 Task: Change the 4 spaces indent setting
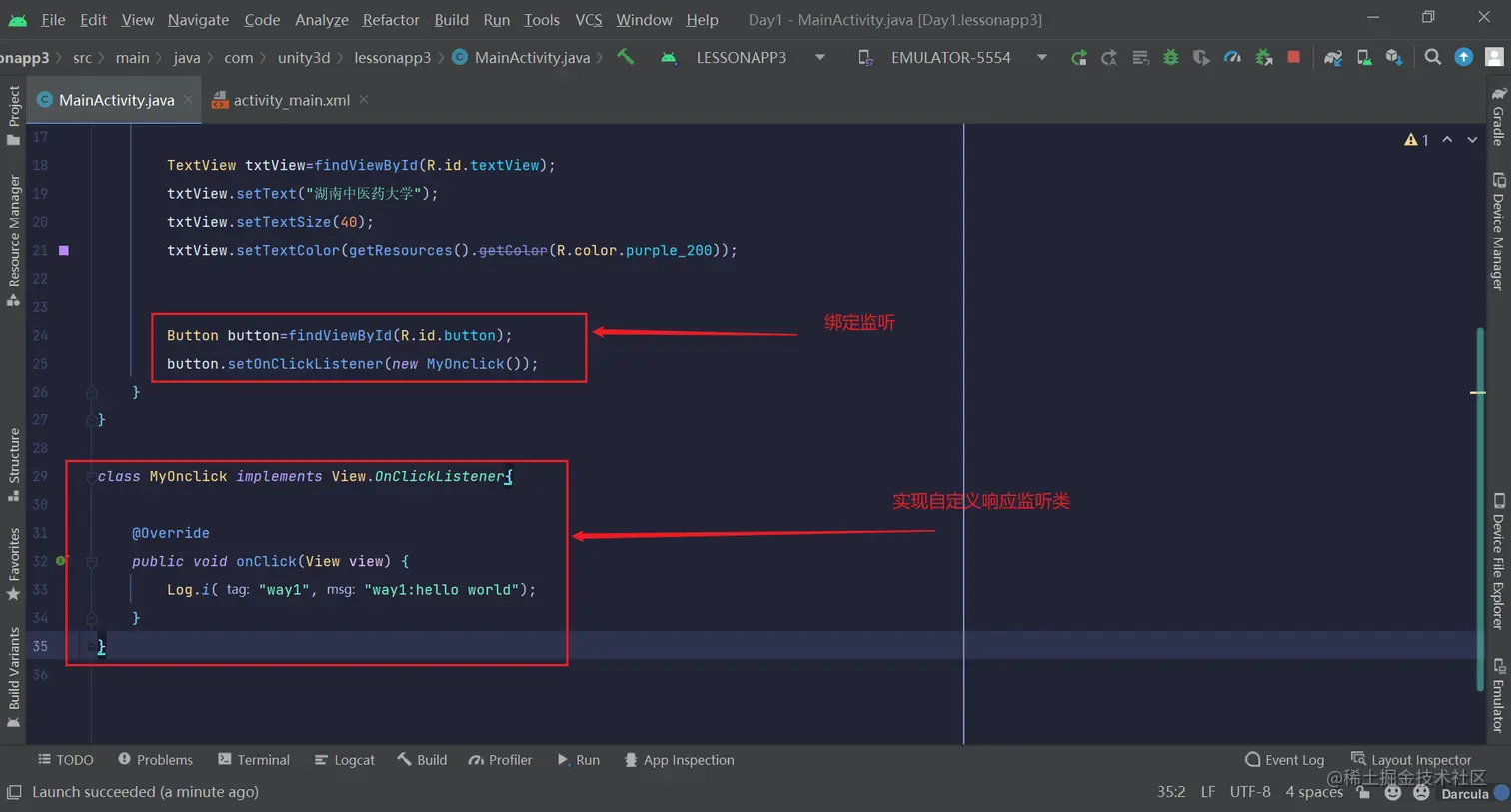(1314, 792)
